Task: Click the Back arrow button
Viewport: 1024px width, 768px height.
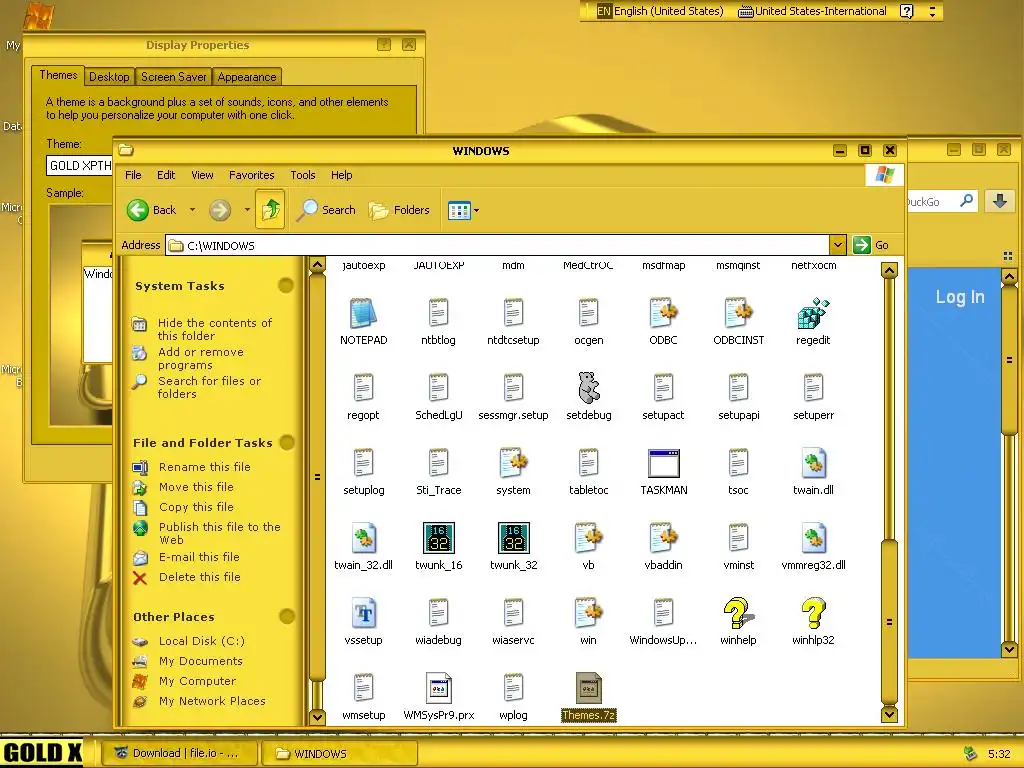Action: click(x=152, y=210)
